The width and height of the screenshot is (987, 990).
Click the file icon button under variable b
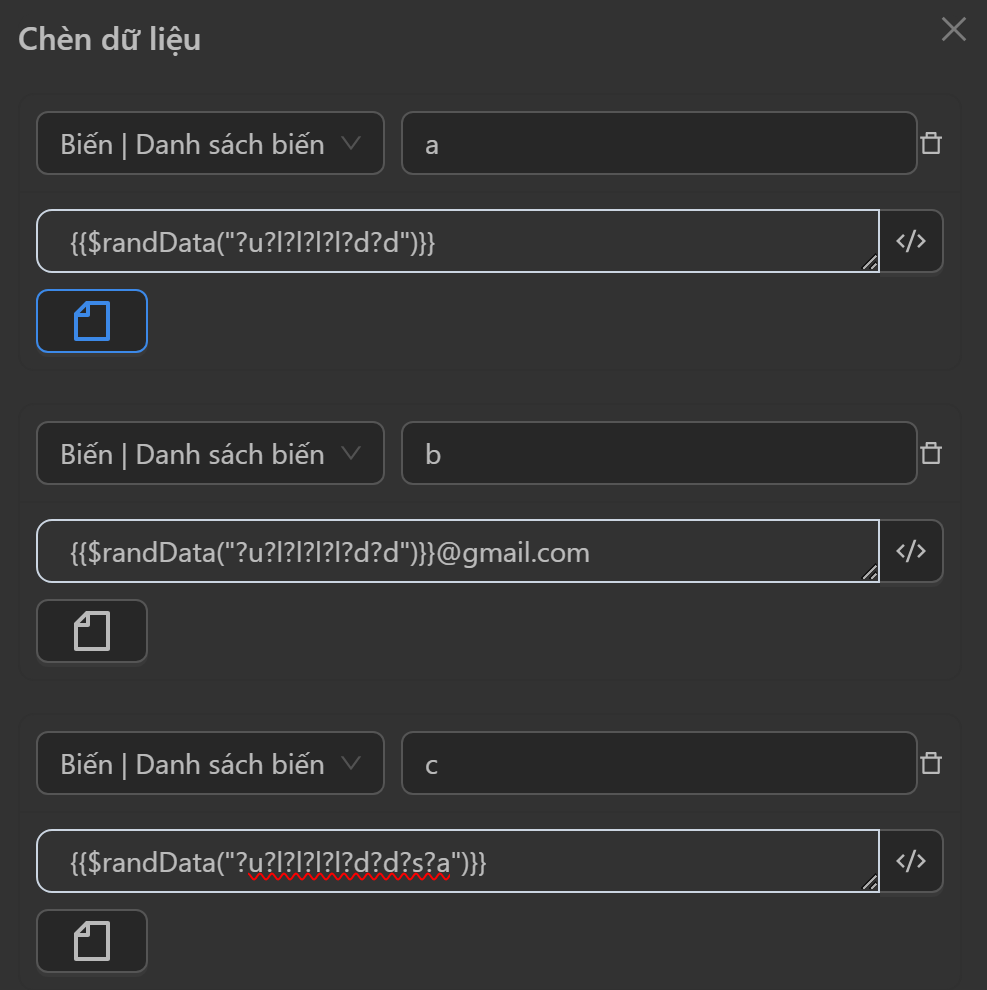tap(92, 631)
